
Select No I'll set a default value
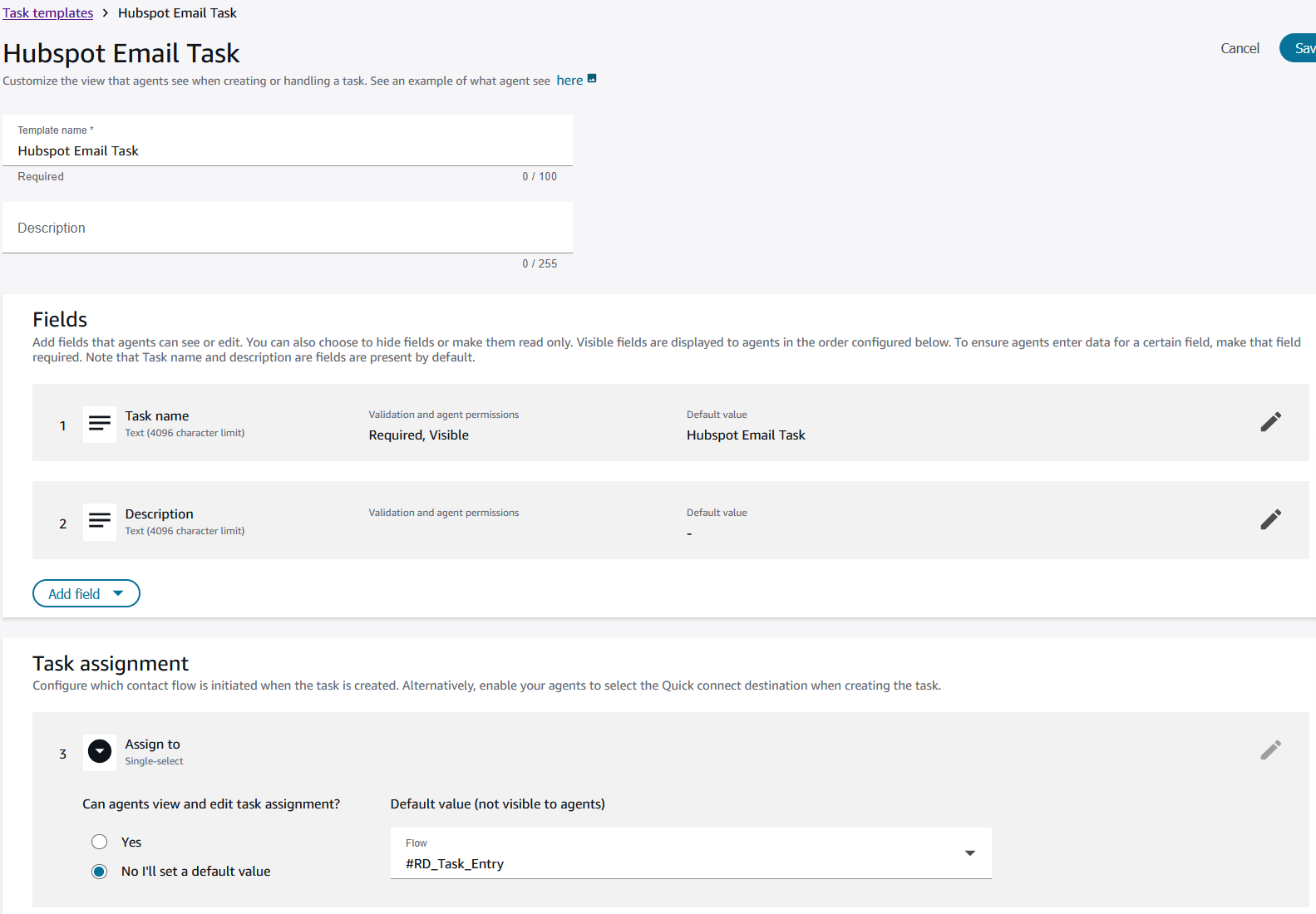coord(100,872)
